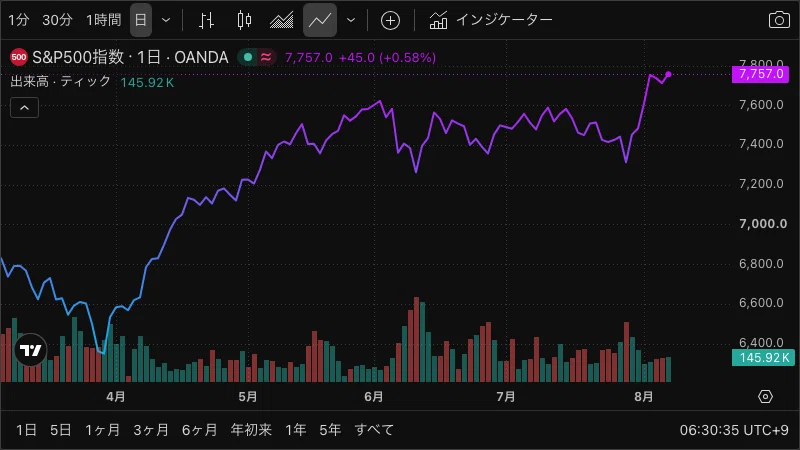Select the area chart style icon
Screen dimensions: 800x450
tap(282, 20)
